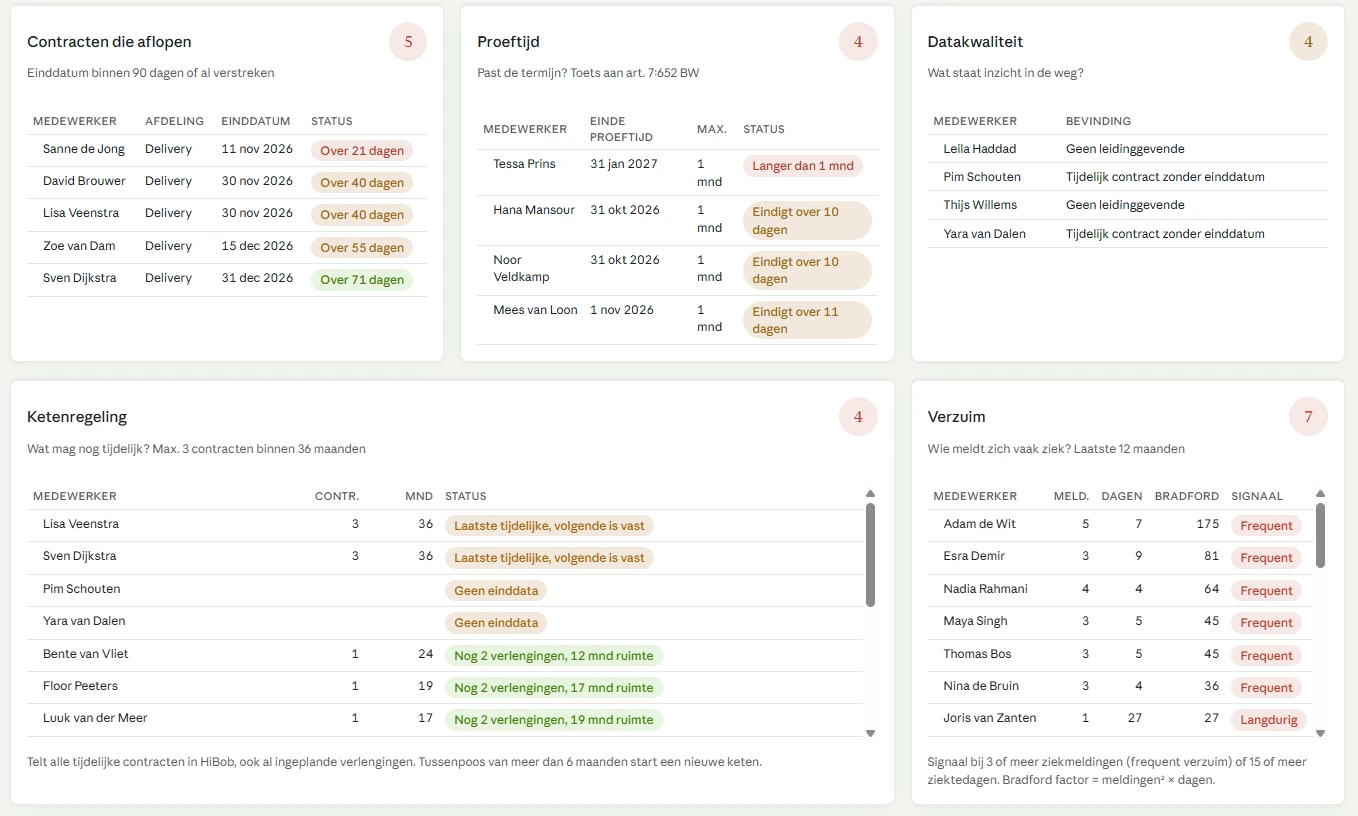This screenshot has width=1358, height=816.
Task: Click the 'Over 21 dagen' status badge
Action: 362,151
